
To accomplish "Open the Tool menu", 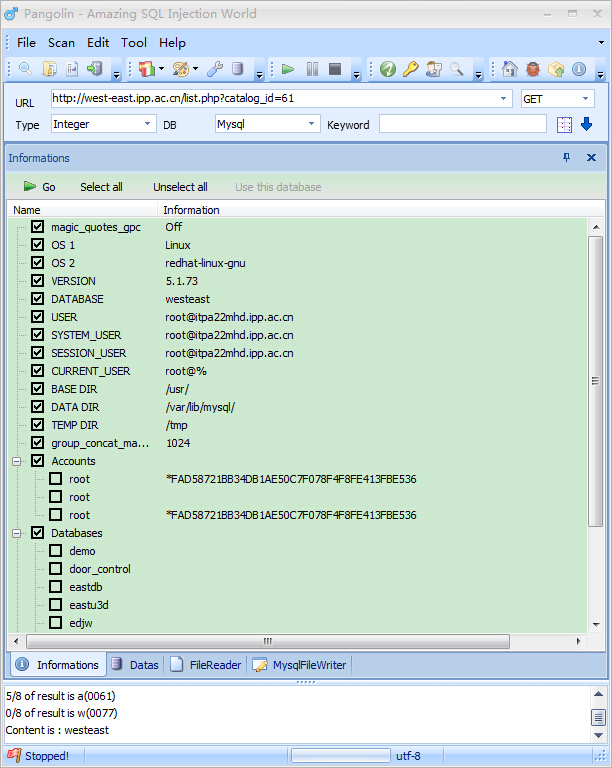I will (x=134, y=43).
